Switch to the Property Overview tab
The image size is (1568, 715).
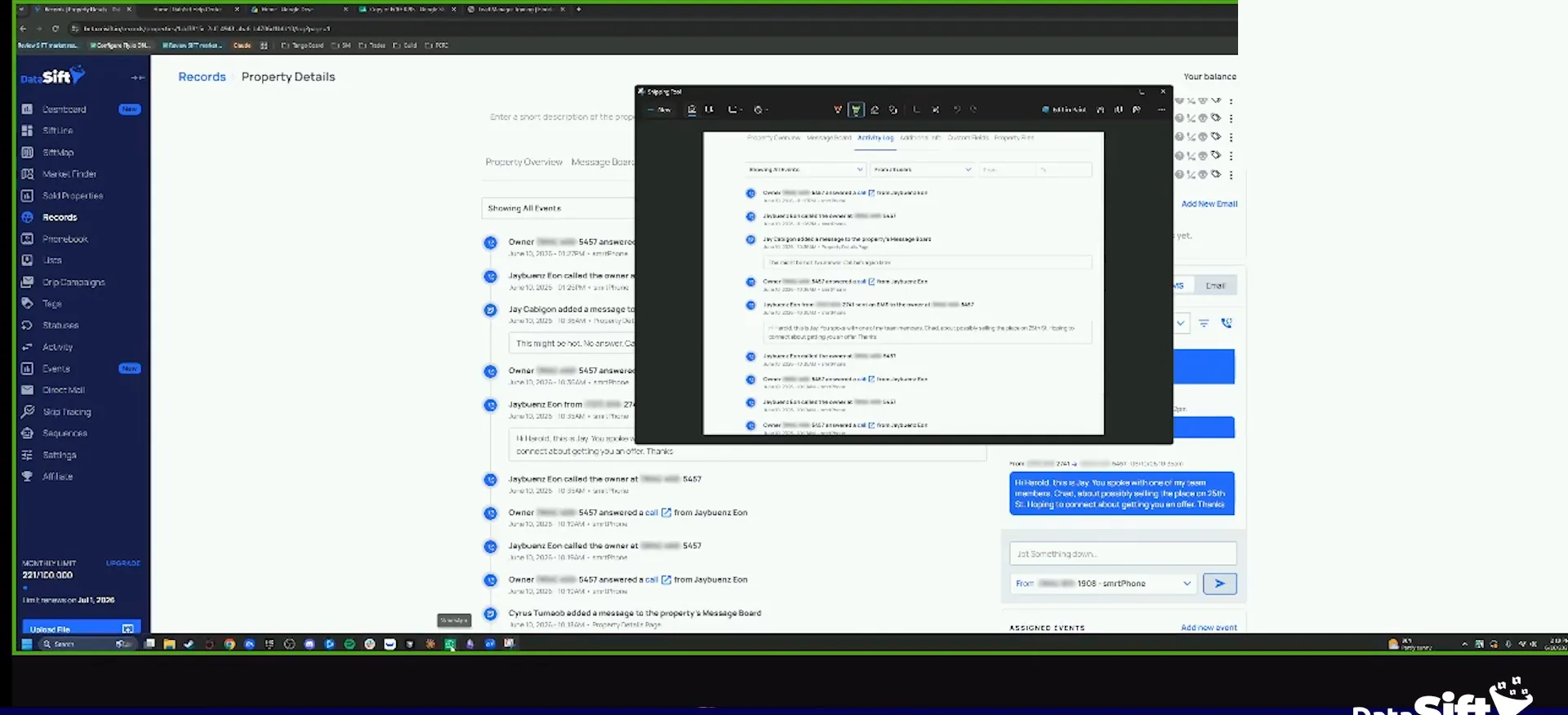click(x=523, y=162)
